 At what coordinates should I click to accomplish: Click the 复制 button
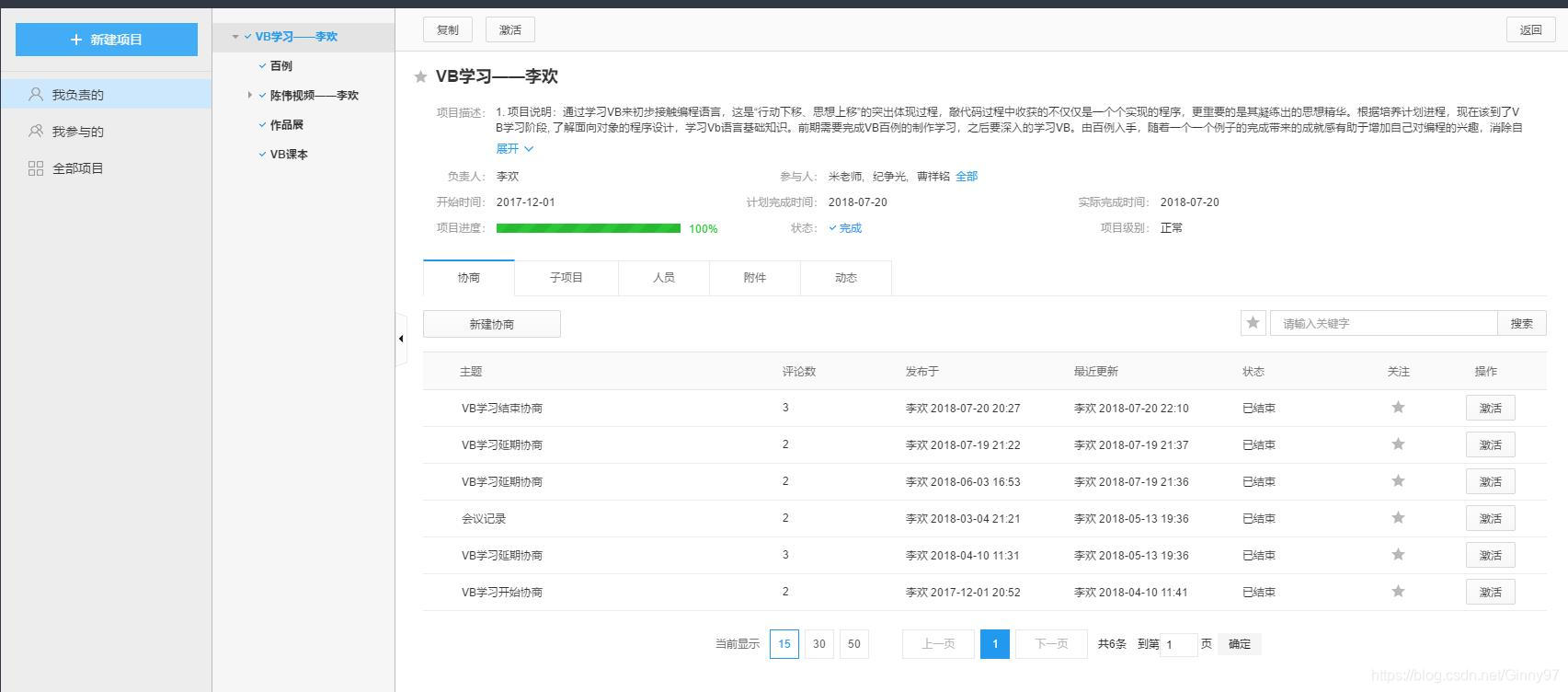(x=448, y=29)
